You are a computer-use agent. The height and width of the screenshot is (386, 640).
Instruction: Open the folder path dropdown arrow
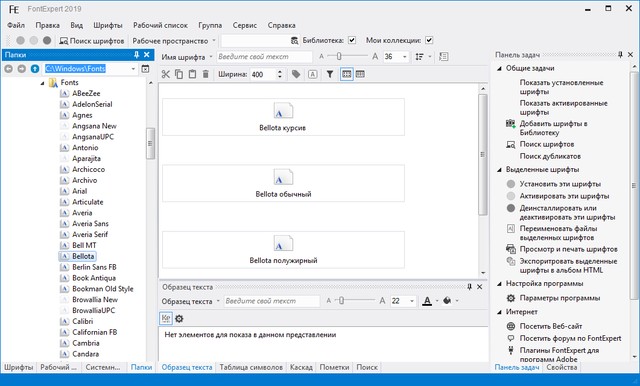(133, 69)
